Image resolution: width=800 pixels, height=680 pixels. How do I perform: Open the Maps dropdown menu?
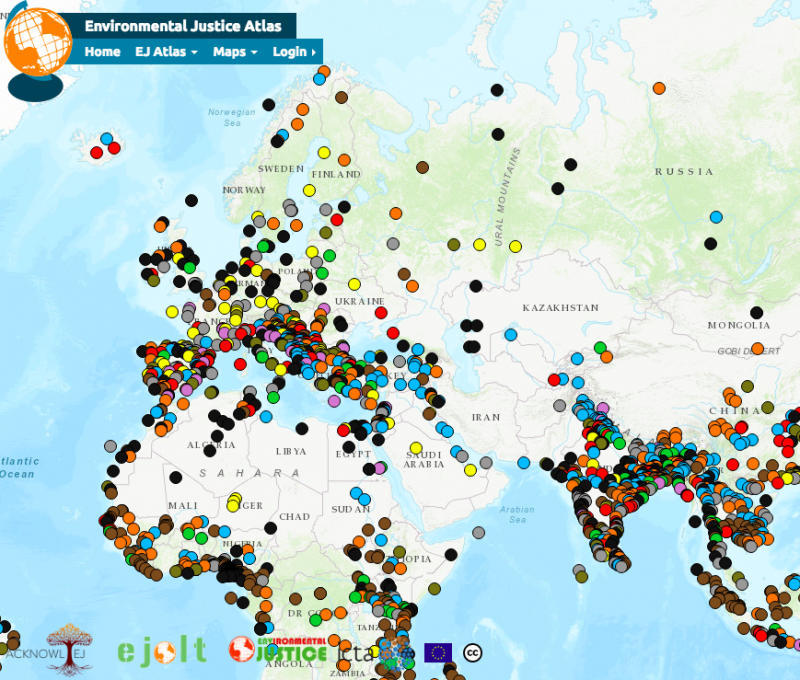point(231,52)
